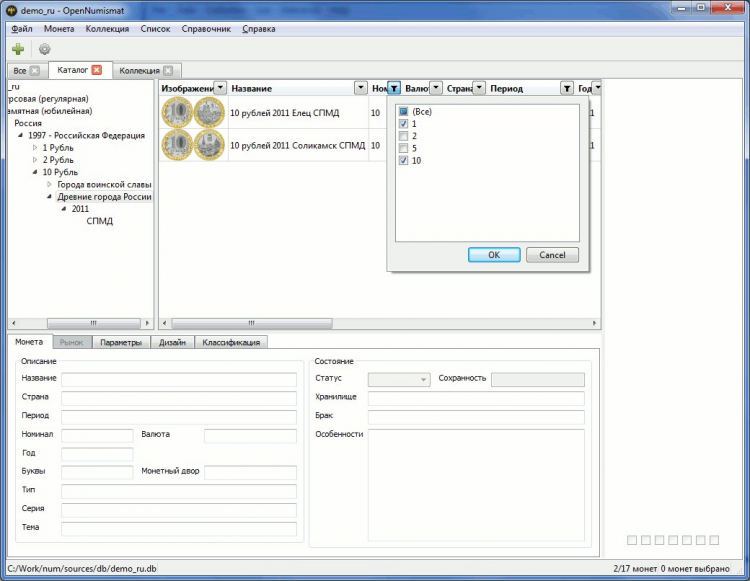Viewport: 750px width, 581px height.
Task: Close the Все tab using its X
Action: click(34, 70)
